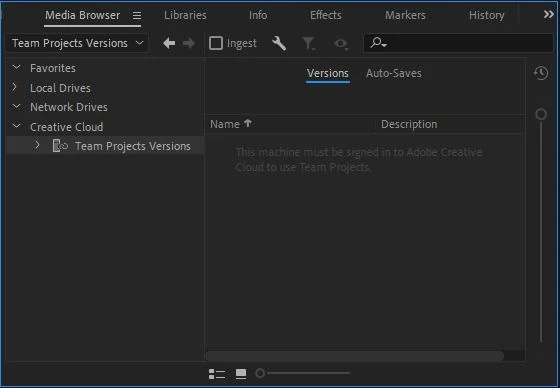The image size is (560, 388).
Task: Open ingest settings wrench icon
Action: click(279, 43)
